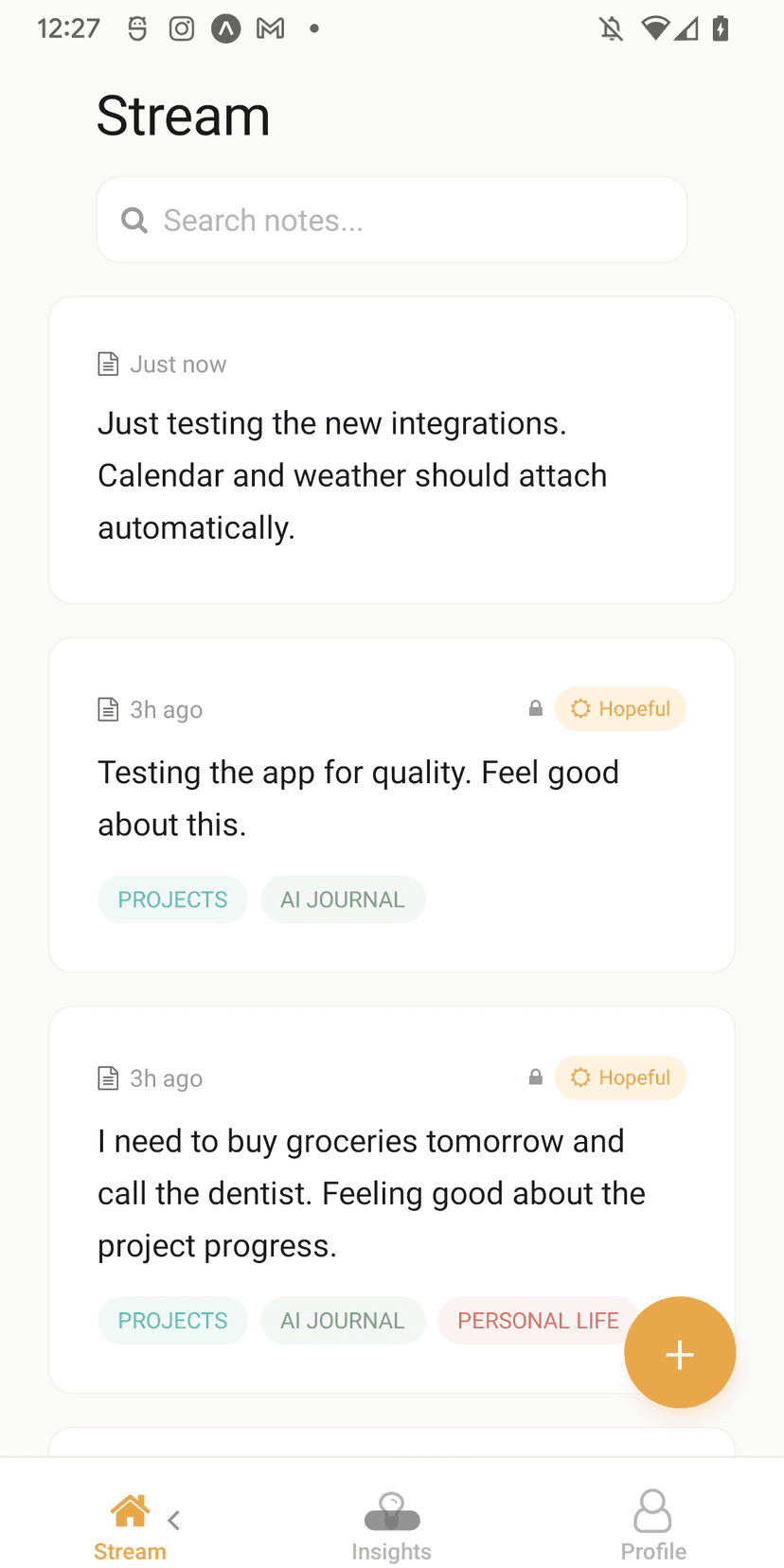Viewport: 784px width, 1568px height.
Task: Click the document icon on the groceries note
Action: (108, 1077)
